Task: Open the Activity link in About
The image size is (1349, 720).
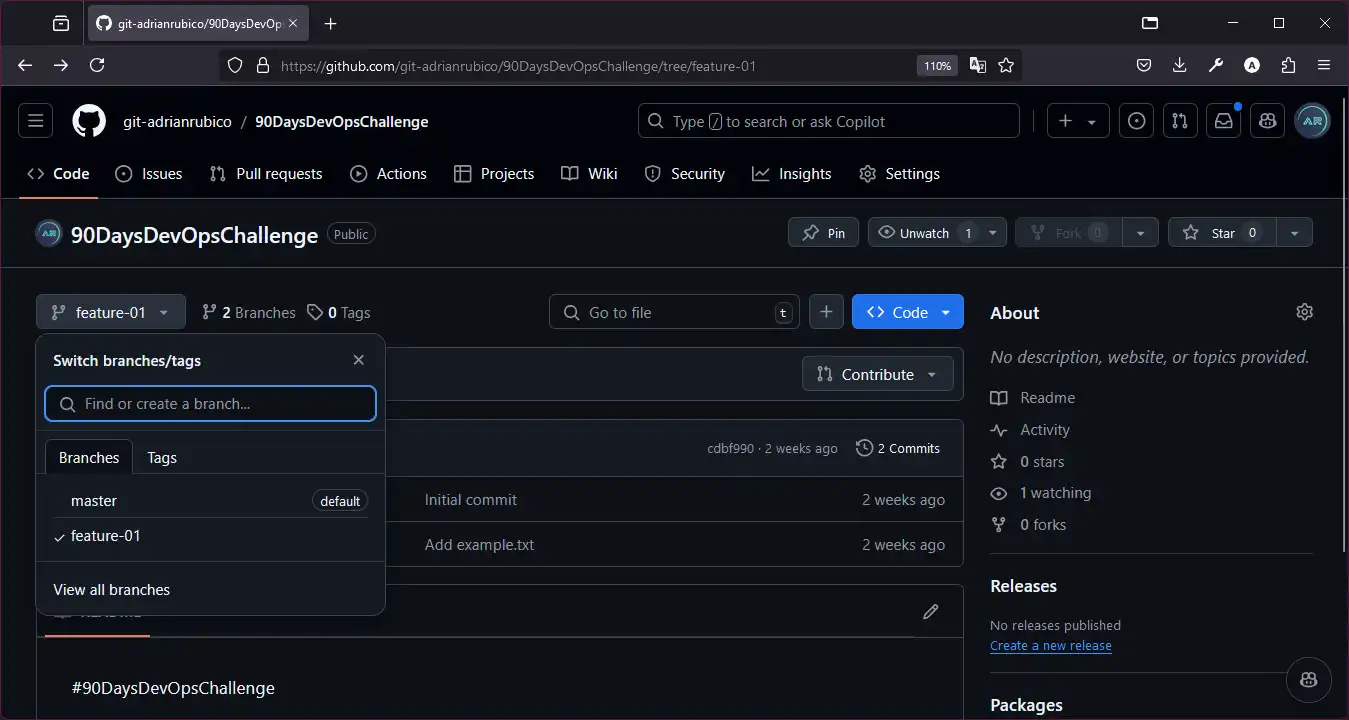Action: pos(1030,430)
